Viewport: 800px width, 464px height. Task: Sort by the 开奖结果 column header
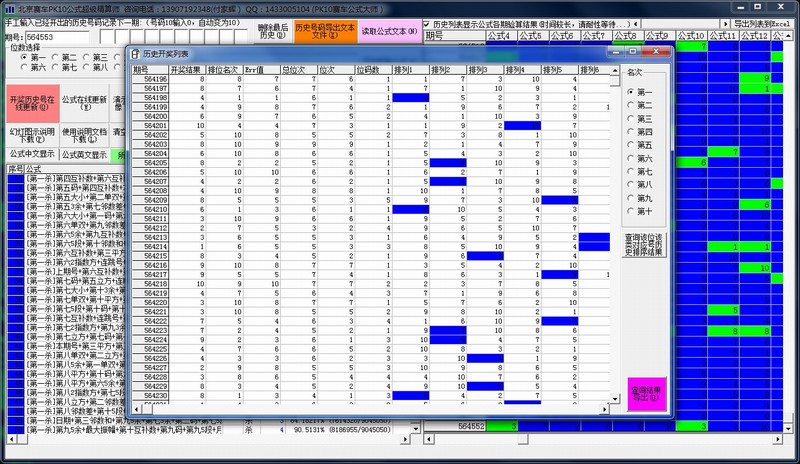pos(187,70)
